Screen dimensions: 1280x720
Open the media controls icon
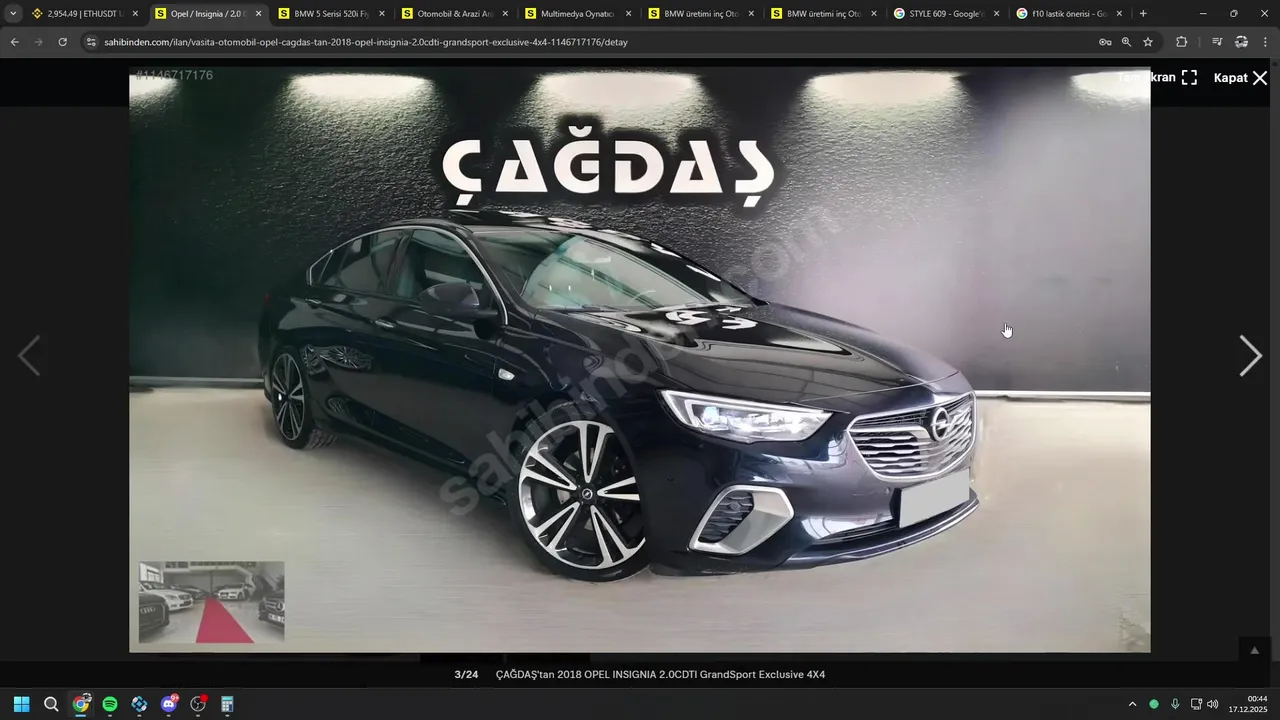pyautogui.click(x=1217, y=42)
